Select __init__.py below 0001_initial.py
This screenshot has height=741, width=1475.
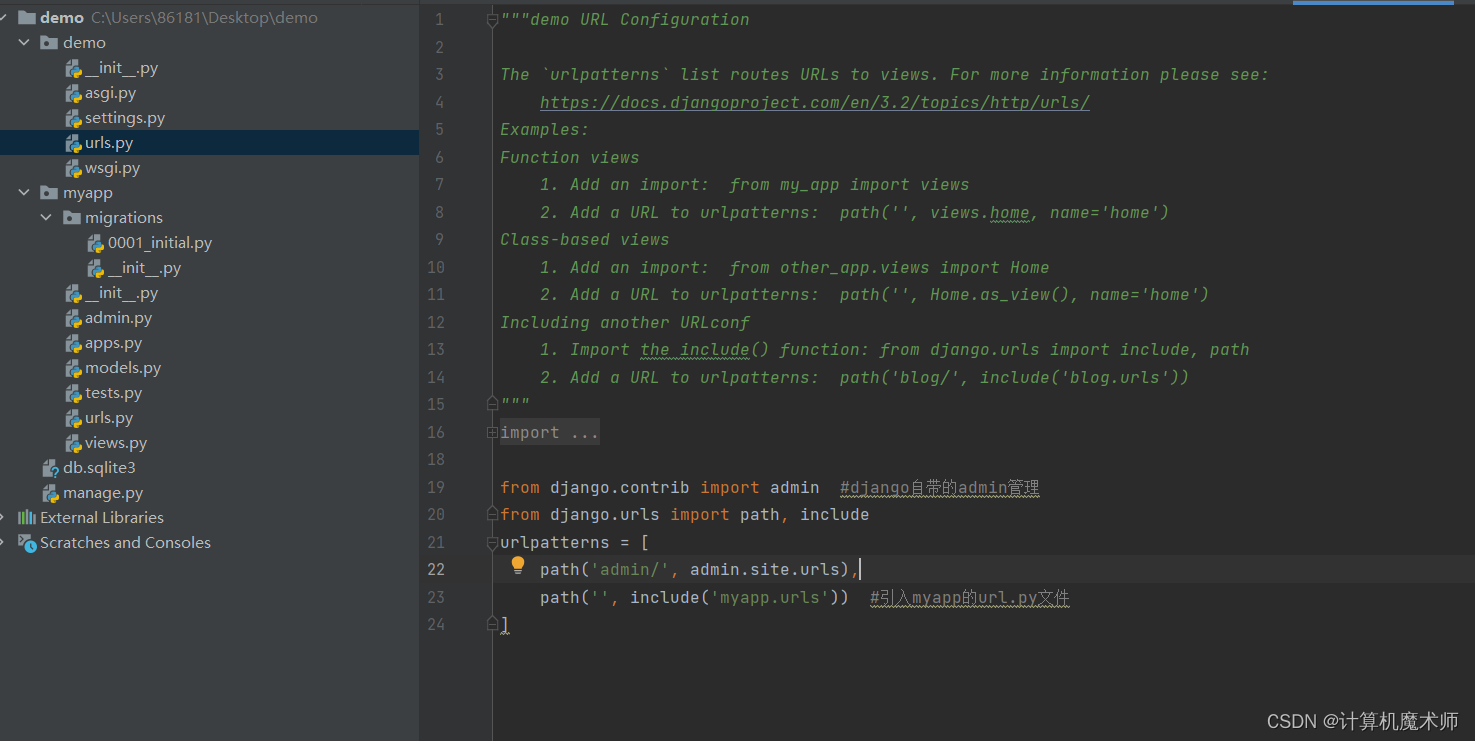145,268
